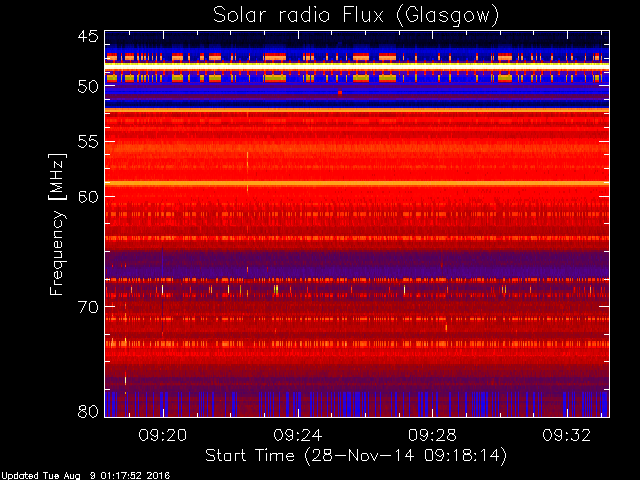Click the blue striped strip at 80 MHz
640x480 pixels.
[x=356, y=405]
